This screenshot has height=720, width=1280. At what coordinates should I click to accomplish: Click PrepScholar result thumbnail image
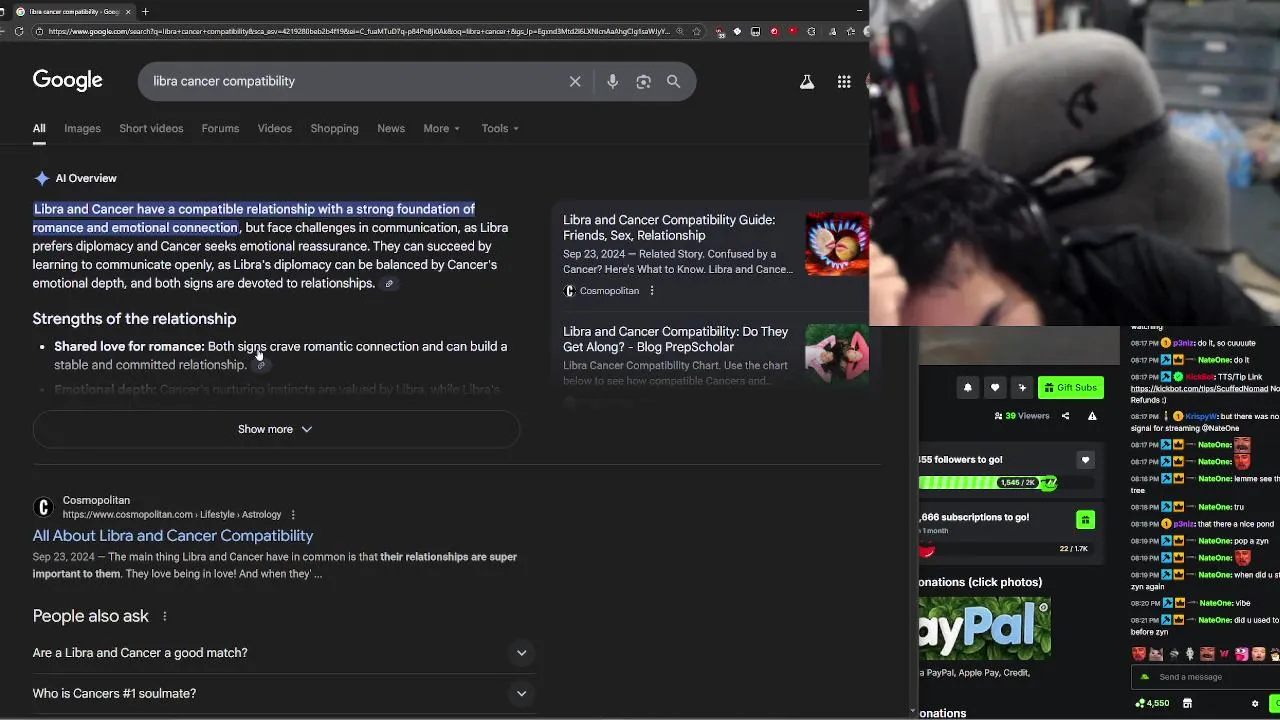pos(837,353)
